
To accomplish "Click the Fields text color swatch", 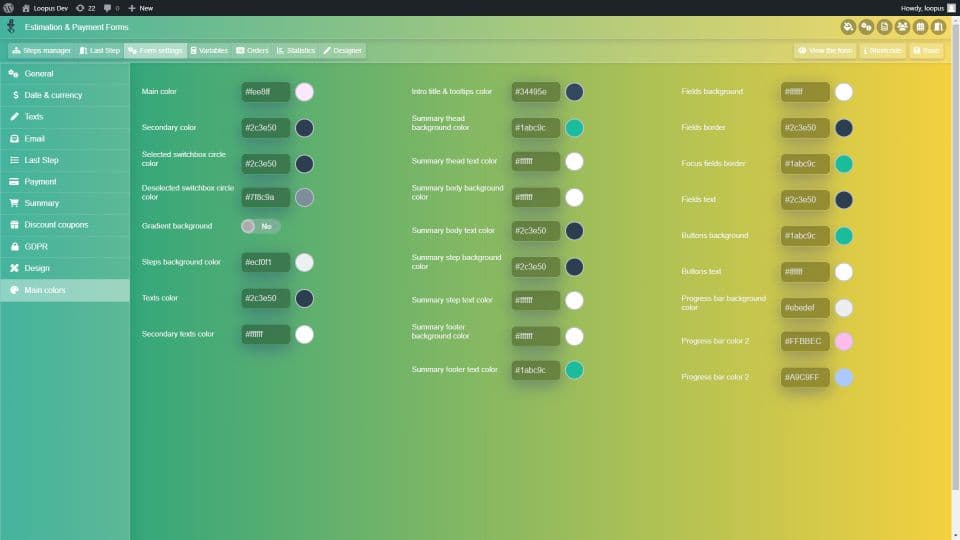I will (x=844, y=200).
